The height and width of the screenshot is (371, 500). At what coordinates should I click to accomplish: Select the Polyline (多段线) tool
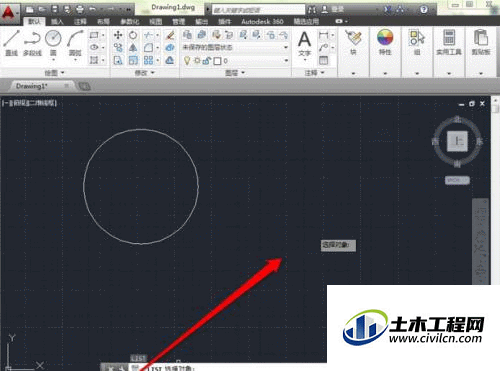click(x=32, y=43)
